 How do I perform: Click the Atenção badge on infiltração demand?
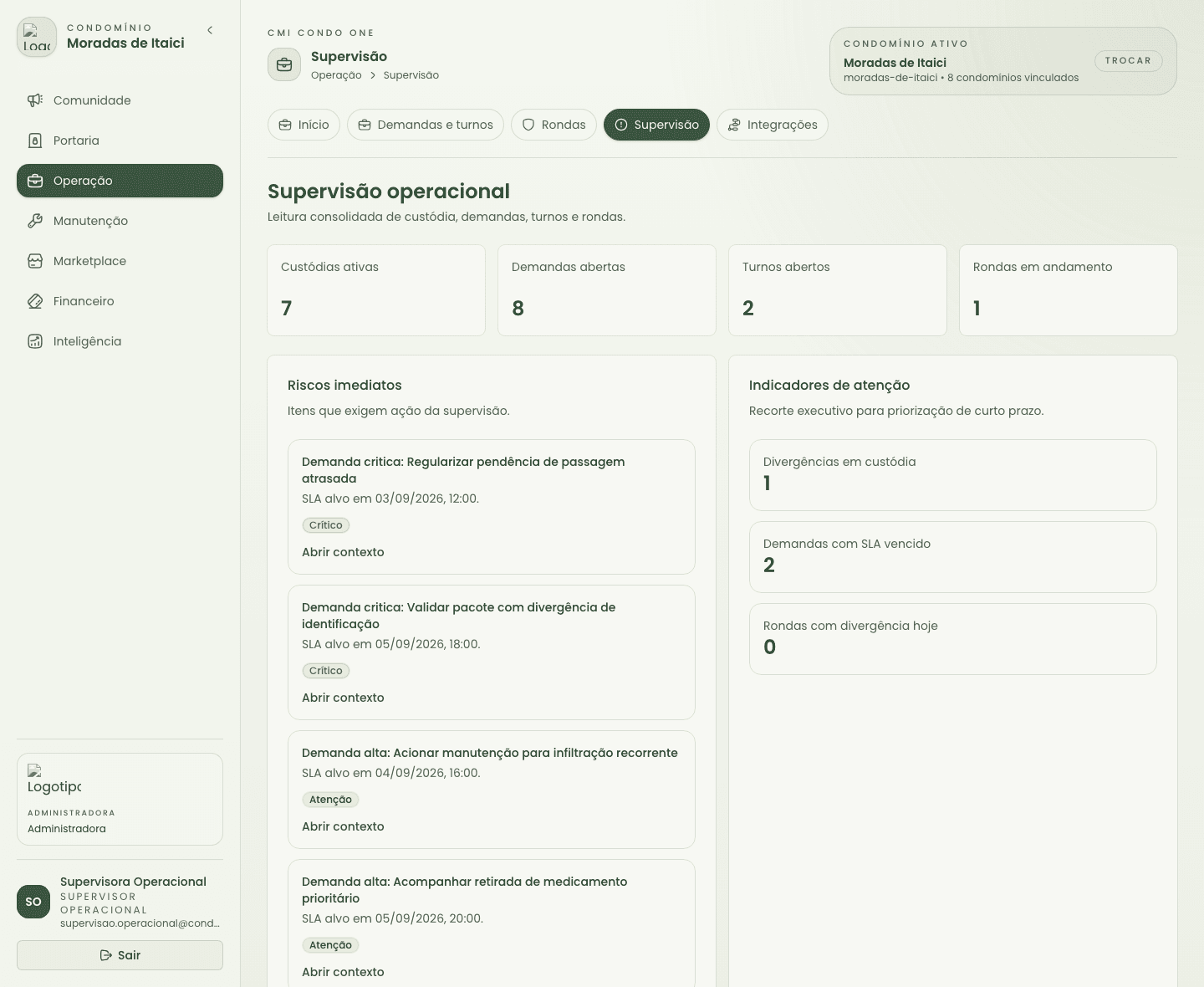pos(330,800)
